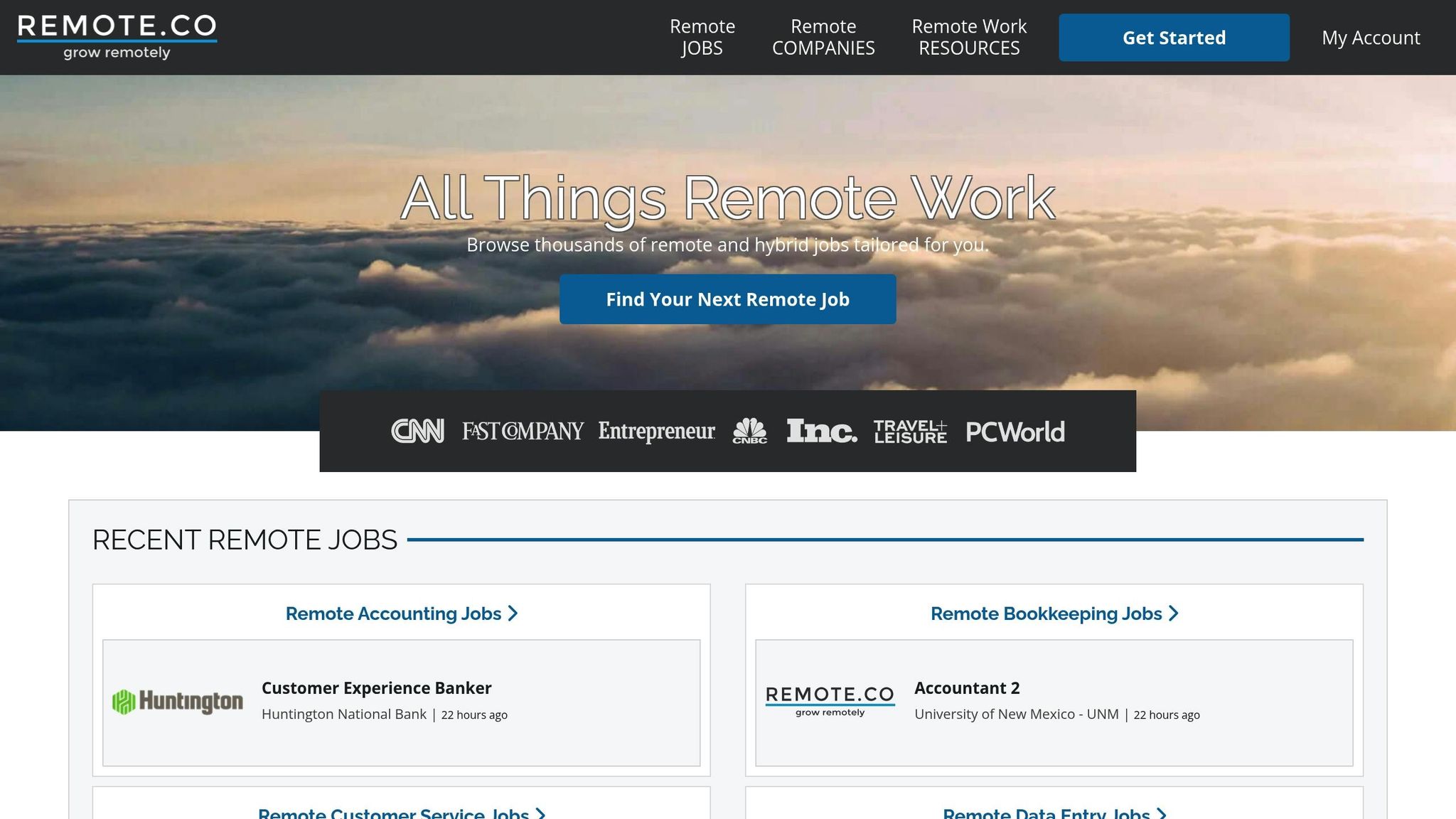Click the Get Started button
The width and height of the screenshot is (1456, 819).
click(x=1174, y=38)
